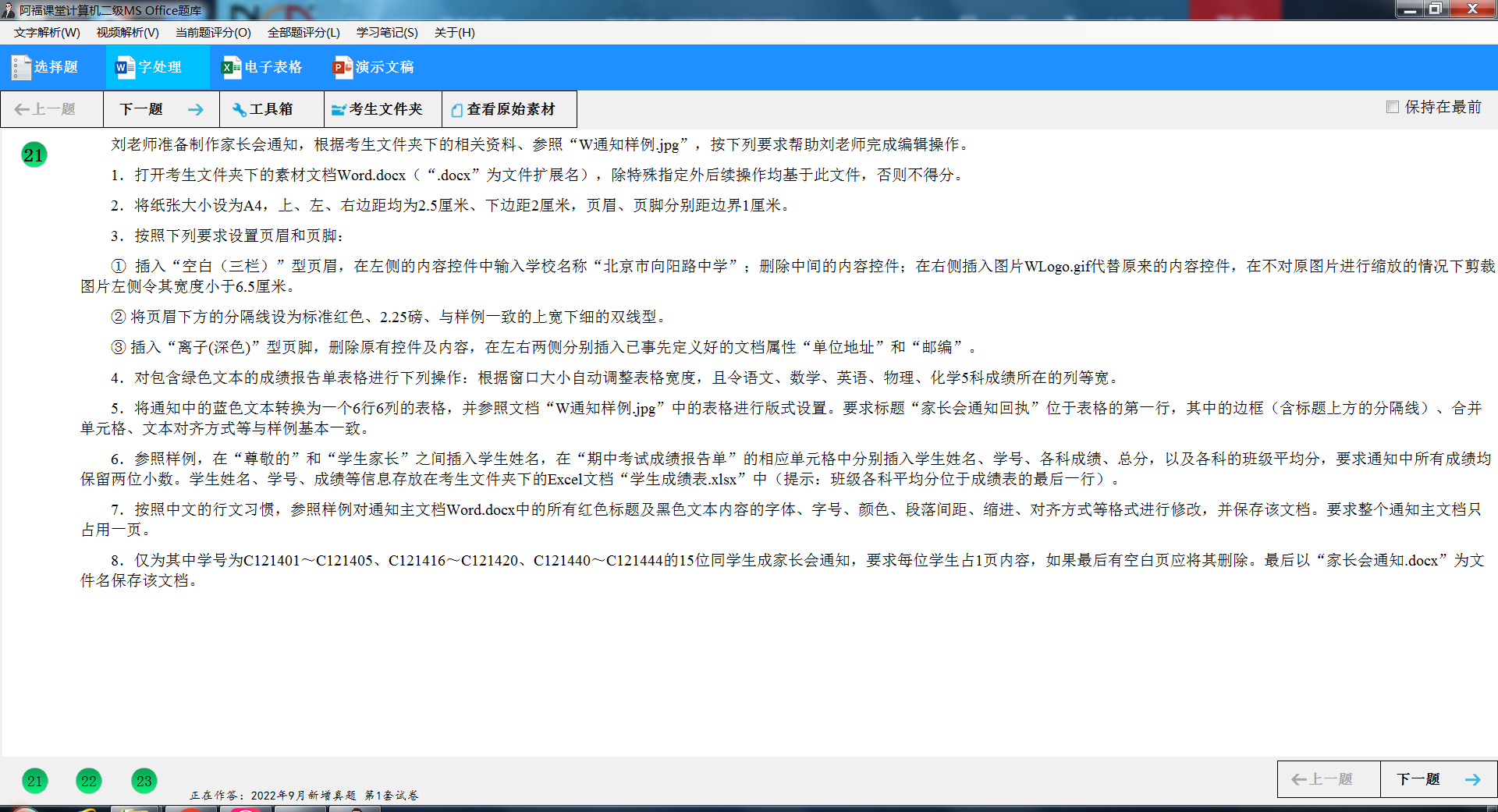Screen dimensions: 1498x812
Task: Open the 全部题评分(L) menu
Action: pyautogui.click(x=304, y=33)
